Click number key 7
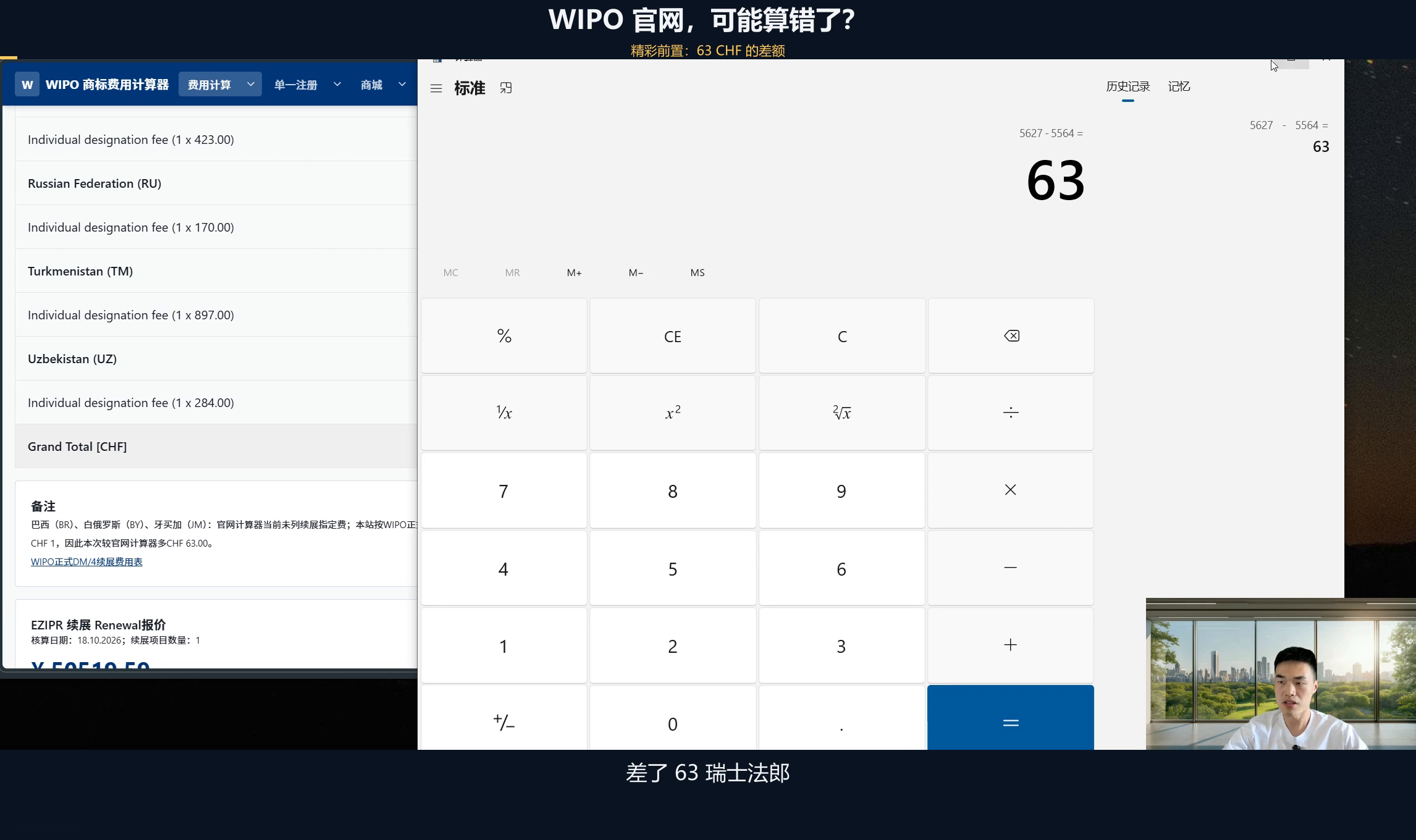The width and height of the screenshot is (1416, 840). click(504, 490)
